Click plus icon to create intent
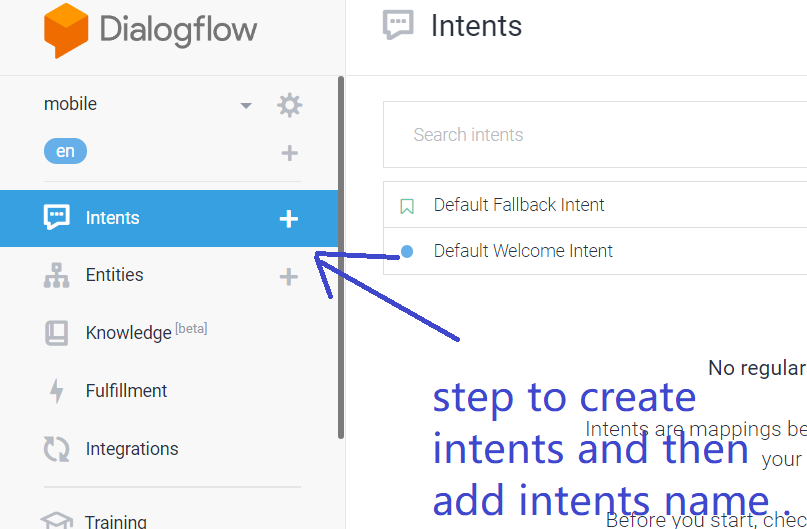 point(289,218)
